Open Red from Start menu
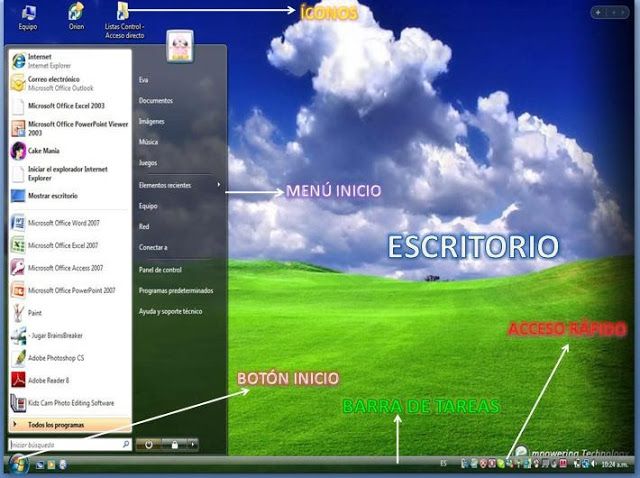The image size is (640, 478). coord(144,227)
